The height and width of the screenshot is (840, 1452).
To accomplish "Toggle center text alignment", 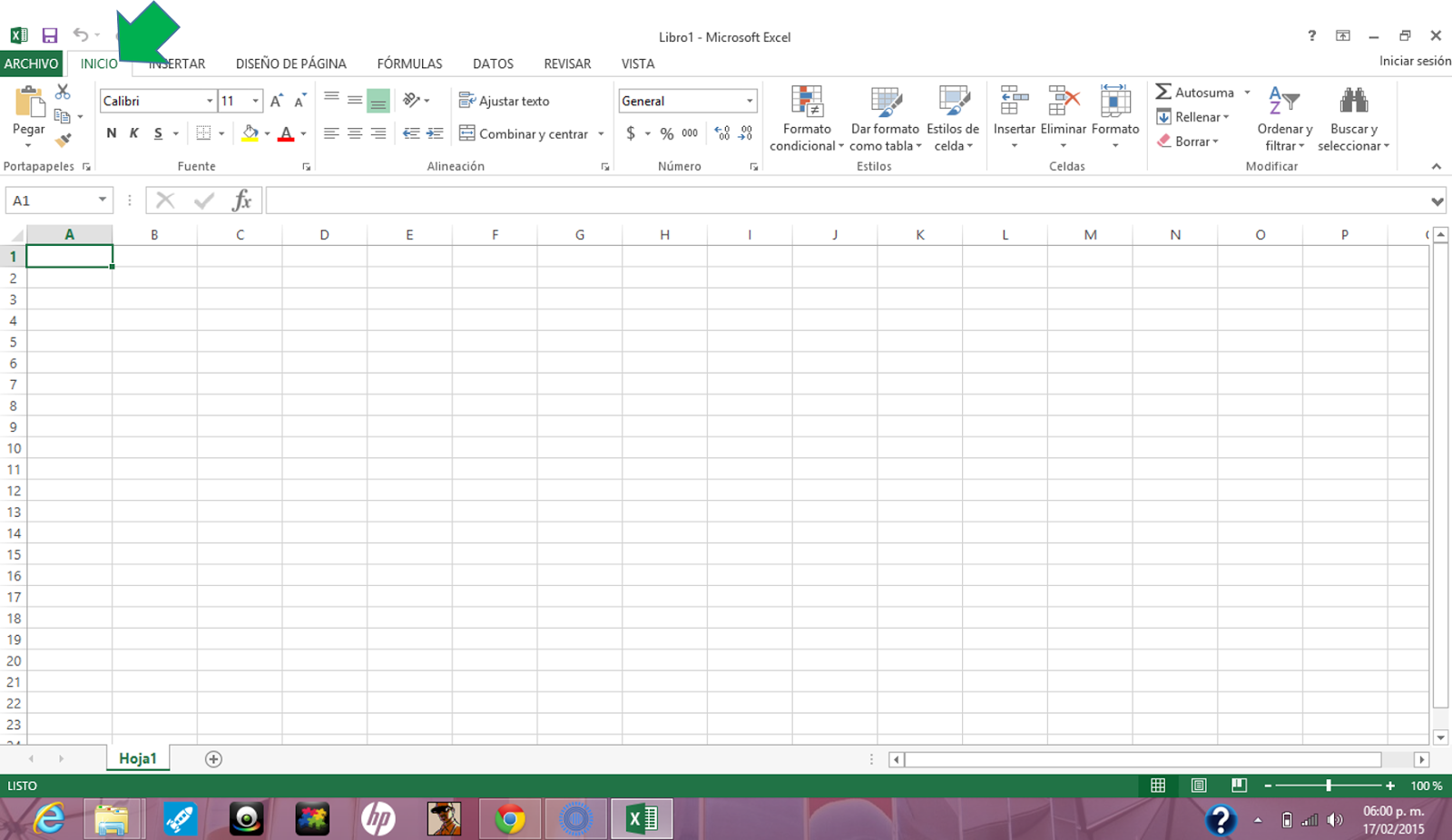I will (354, 133).
